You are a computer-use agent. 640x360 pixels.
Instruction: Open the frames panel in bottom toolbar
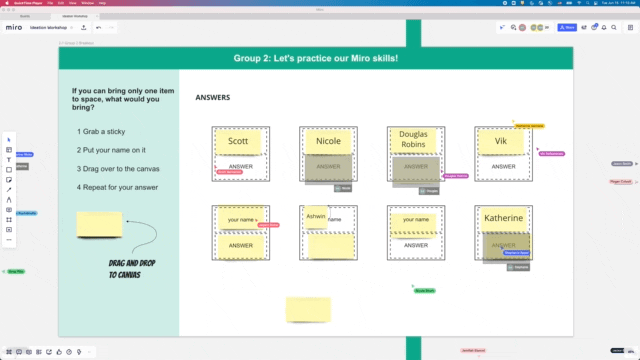9,352
